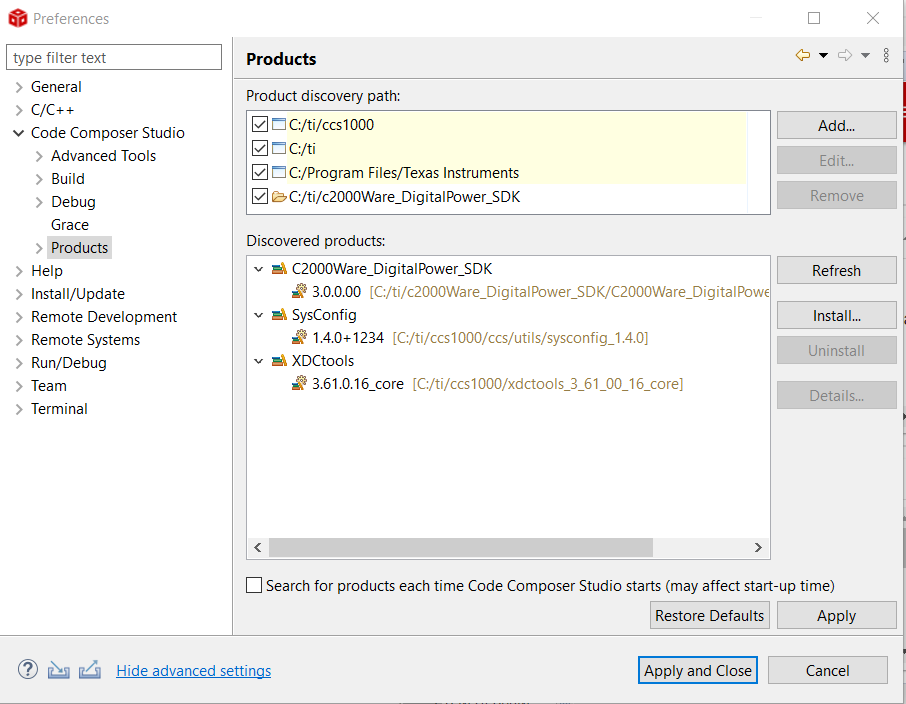Click the discovered products horizontal scrollbar

pyautogui.click(x=460, y=548)
